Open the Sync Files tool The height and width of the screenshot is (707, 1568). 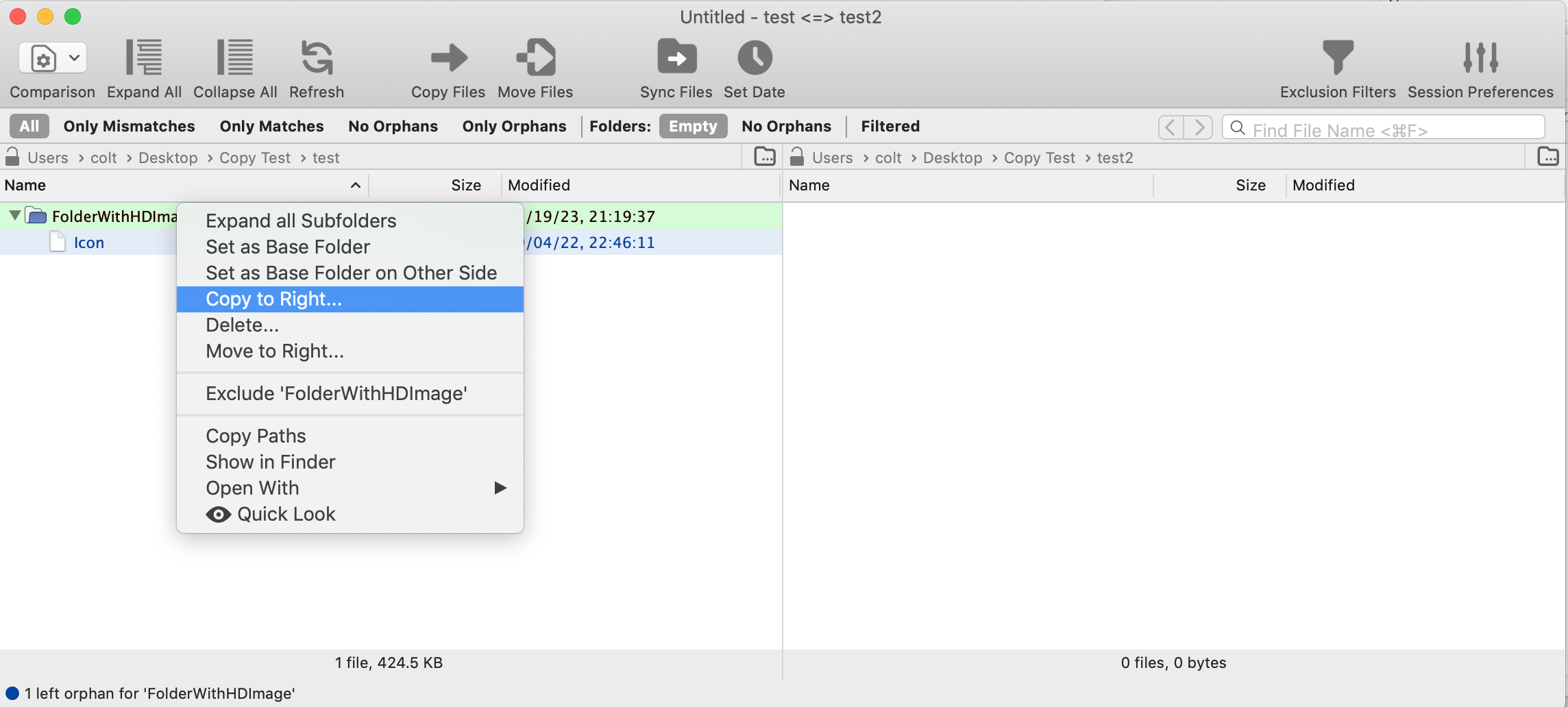click(676, 58)
